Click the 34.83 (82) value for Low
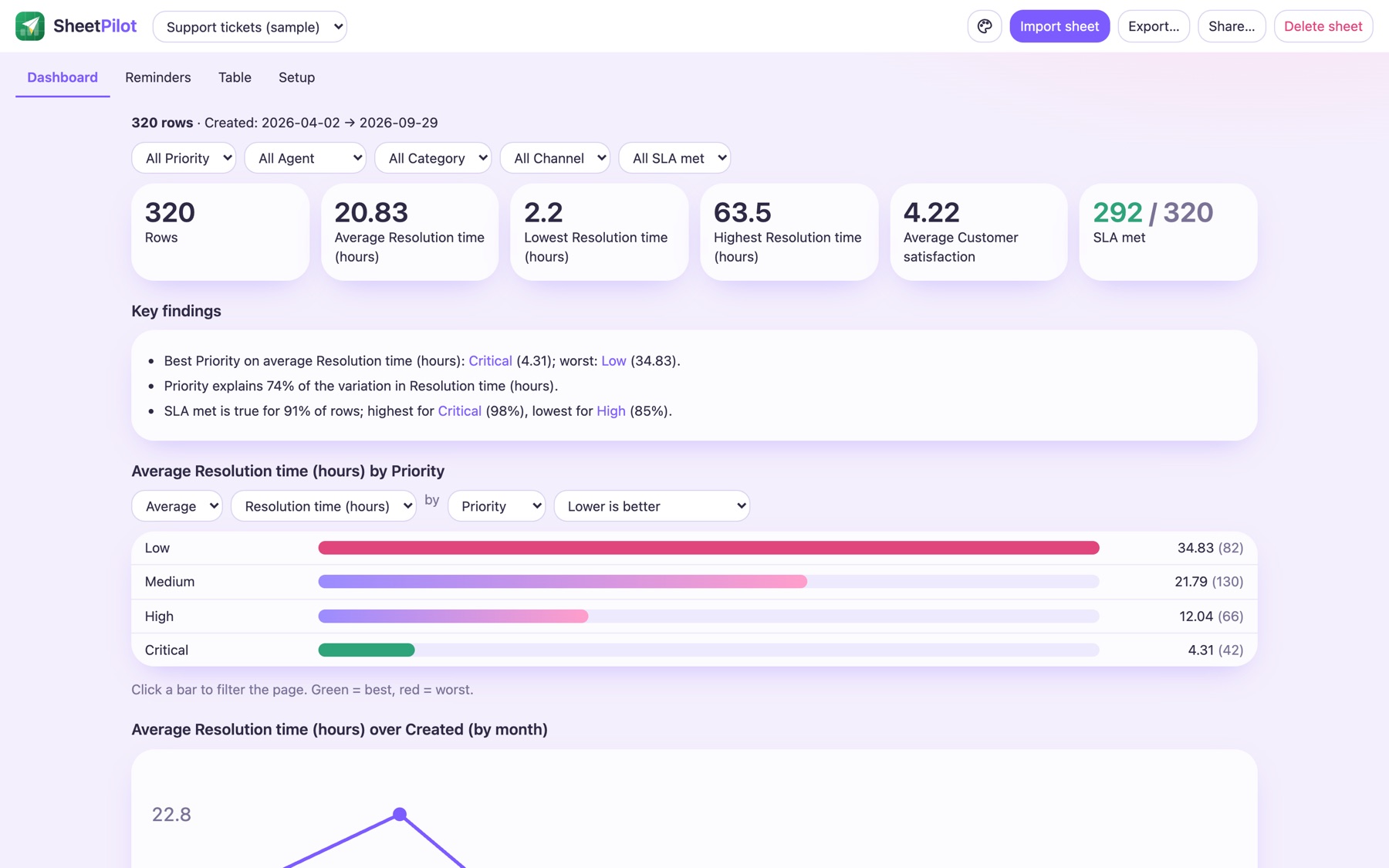 pos(1210,548)
